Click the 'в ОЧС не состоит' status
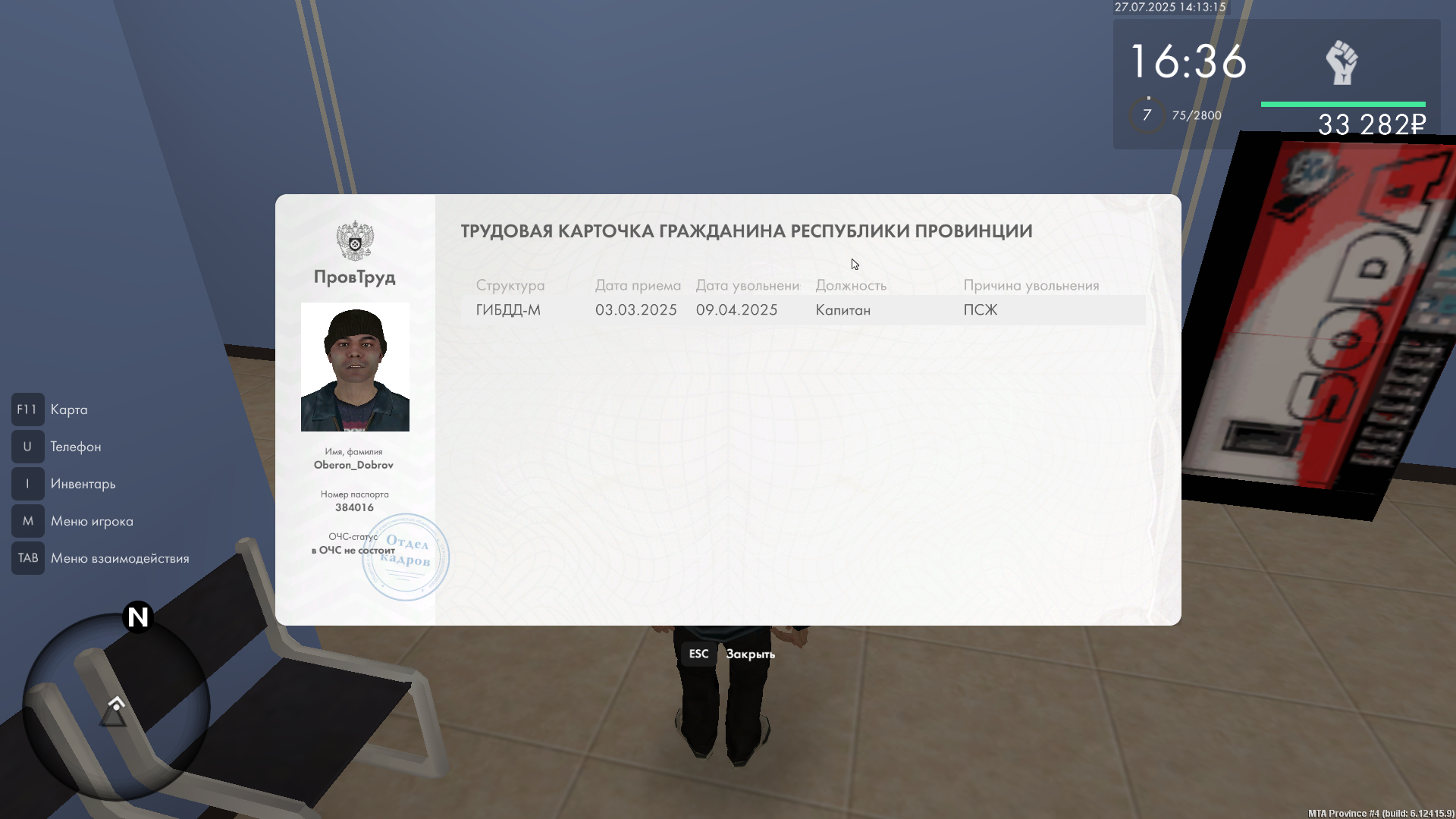Viewport: 1456px width, 819px height. (x=353, y=550)
